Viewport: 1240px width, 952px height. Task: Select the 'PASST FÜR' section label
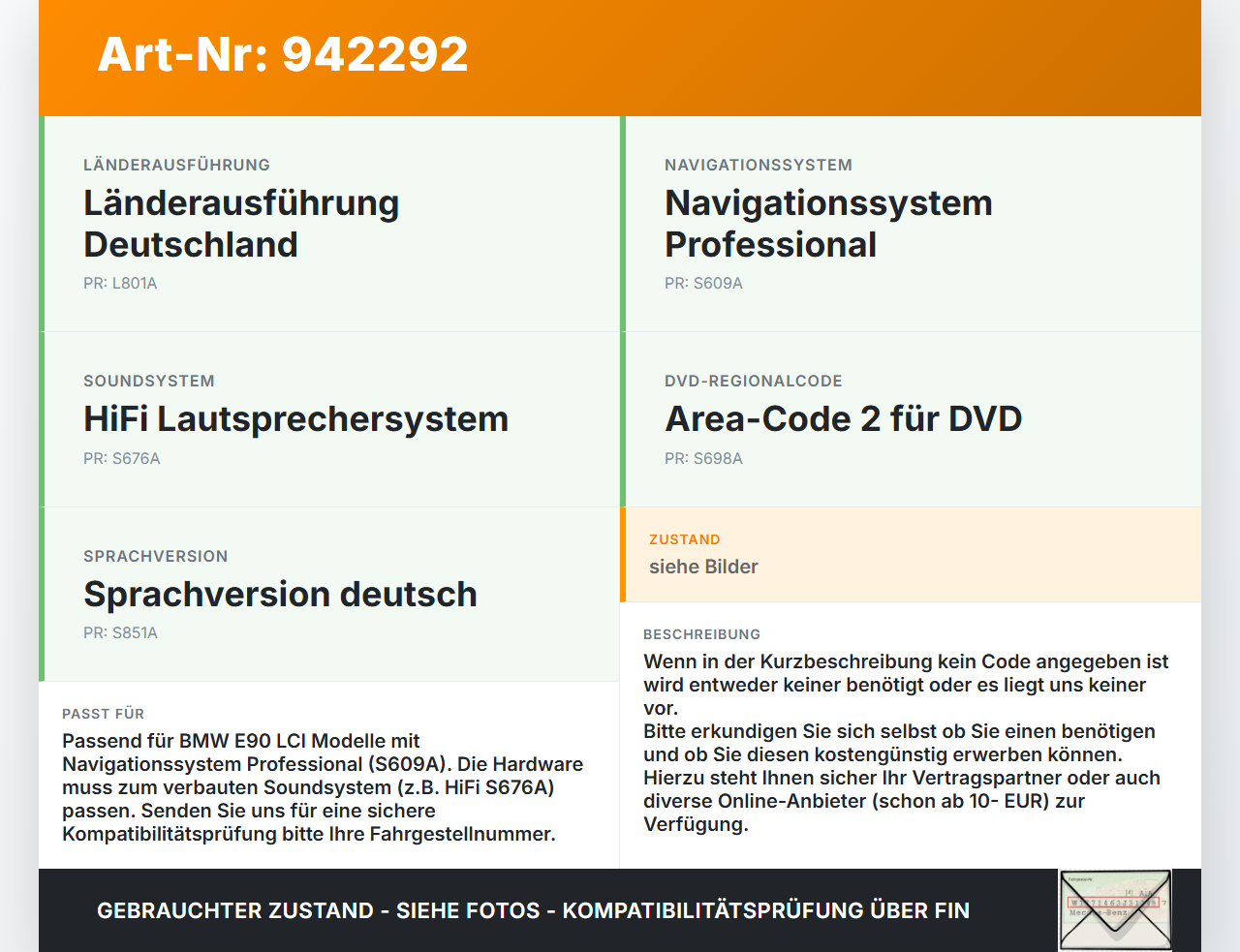pyautogui.click(x=103, y=714)
